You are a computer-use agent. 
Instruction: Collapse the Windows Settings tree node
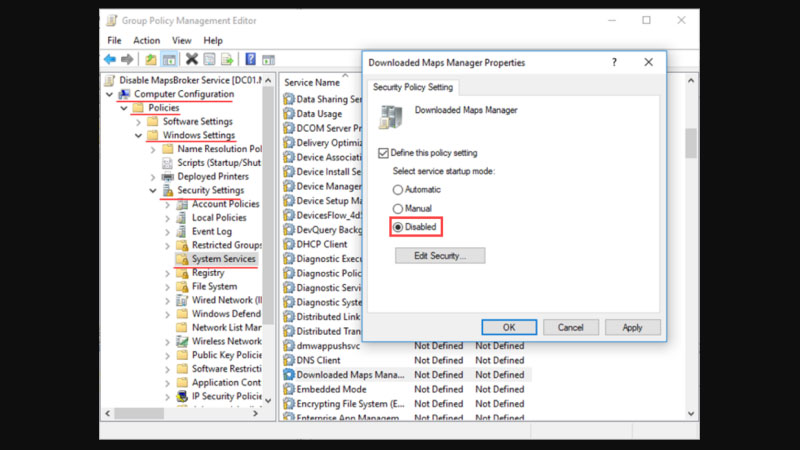point(138,135)
